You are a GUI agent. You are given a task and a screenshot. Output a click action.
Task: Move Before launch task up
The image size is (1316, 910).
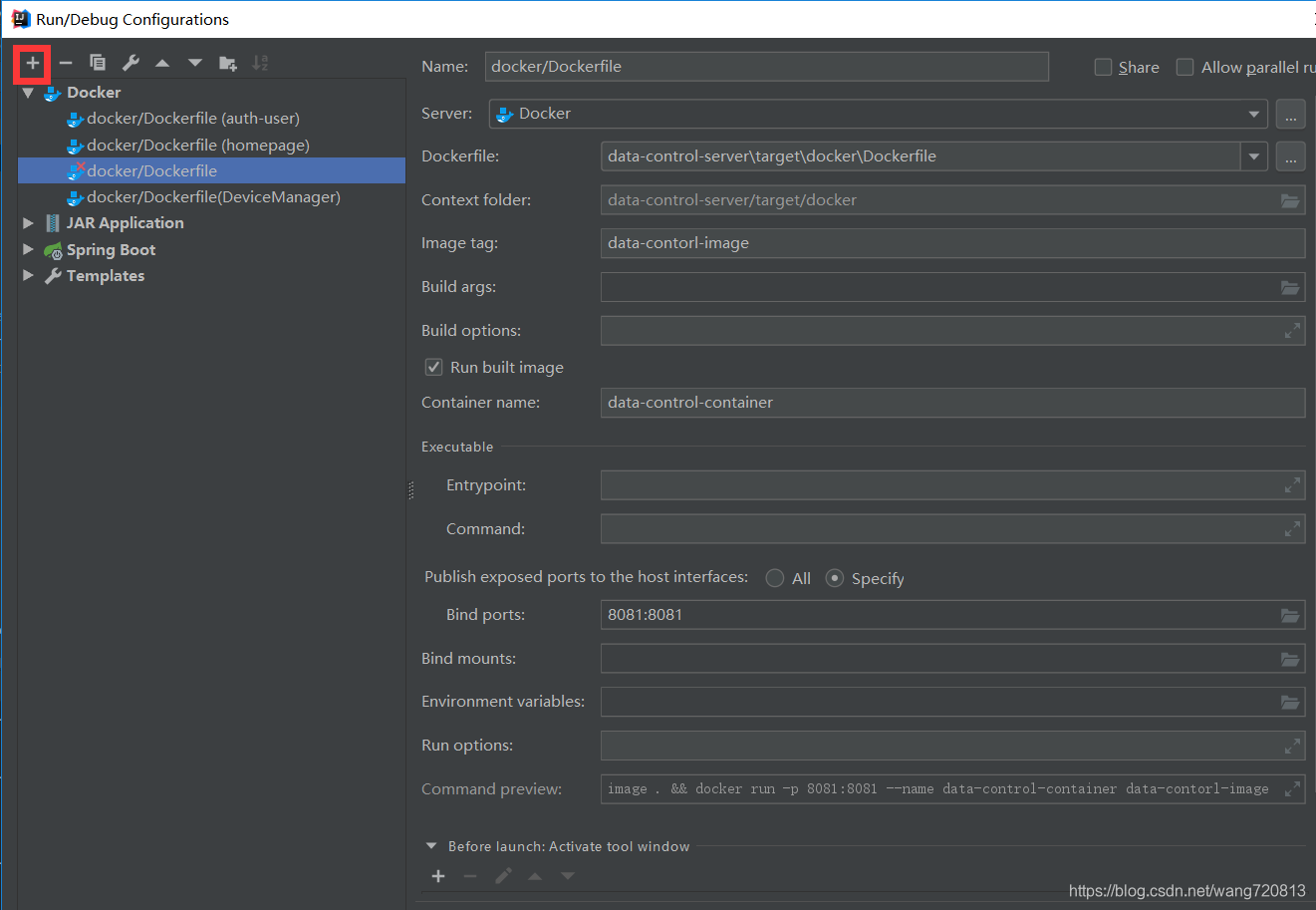535,876
